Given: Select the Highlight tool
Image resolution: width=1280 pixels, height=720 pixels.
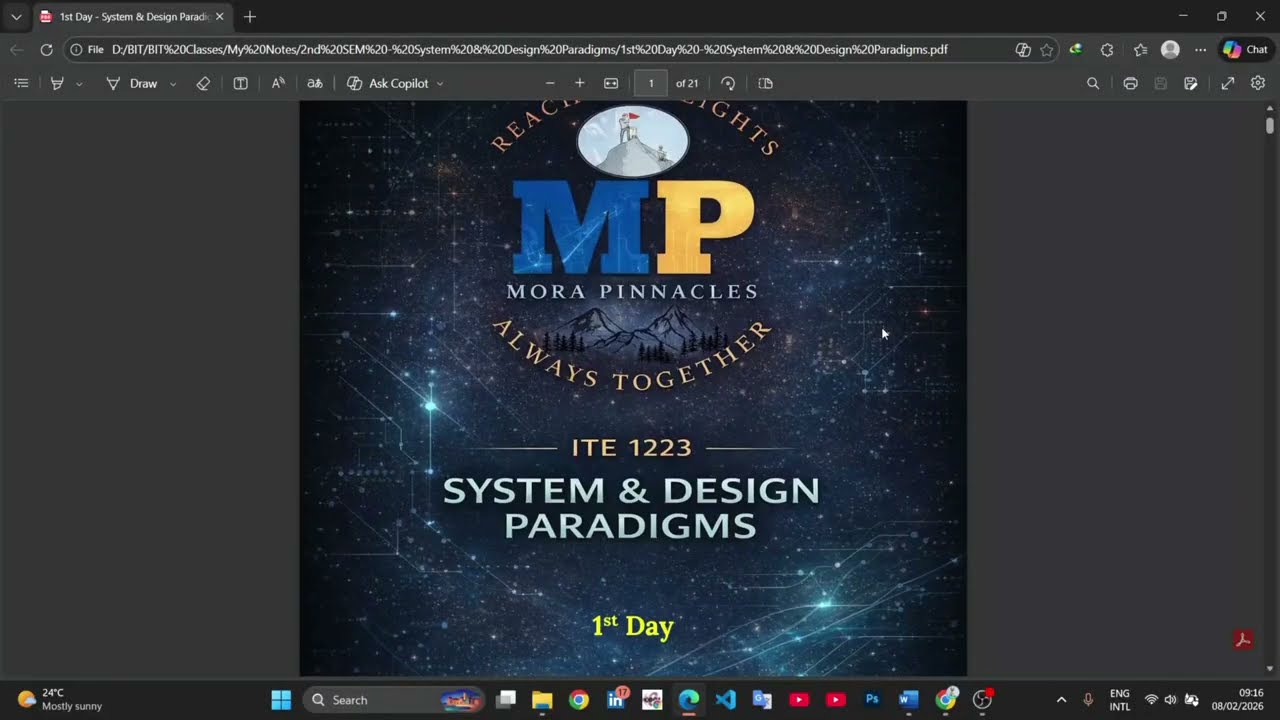Looking at the screenshot, I should pos(57,83).
